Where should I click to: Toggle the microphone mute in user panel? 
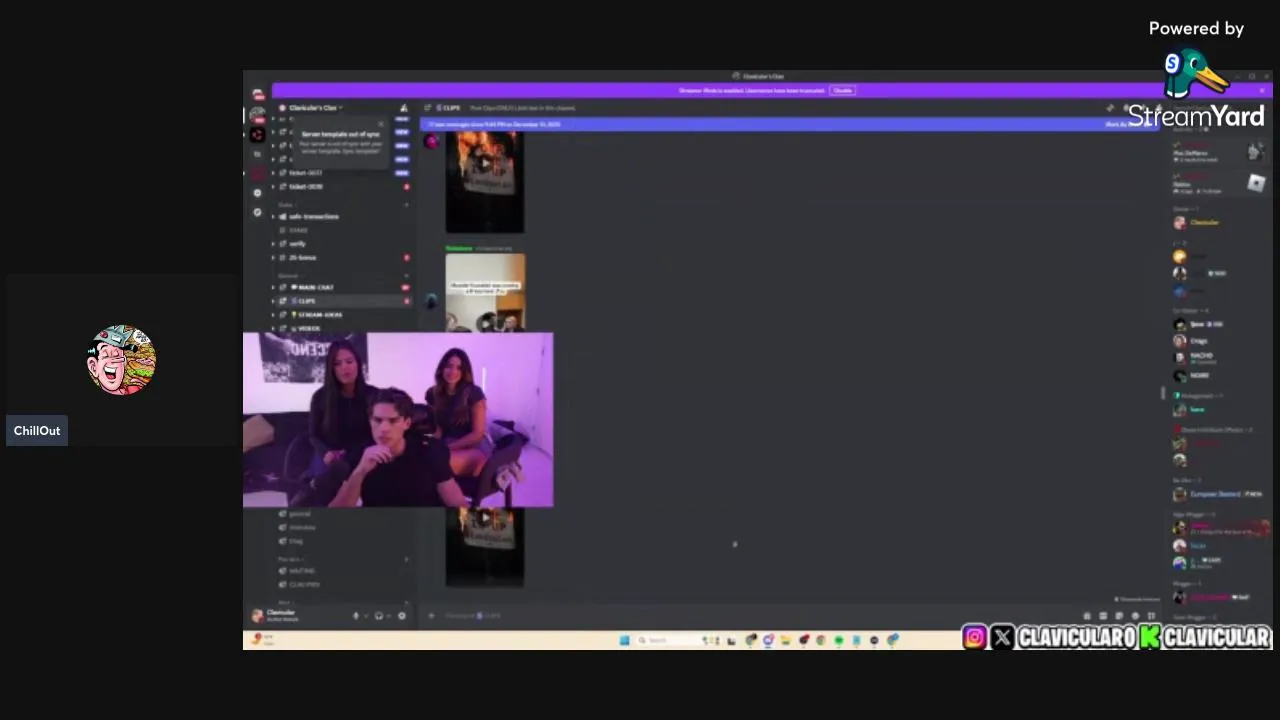tap(356, 616)
